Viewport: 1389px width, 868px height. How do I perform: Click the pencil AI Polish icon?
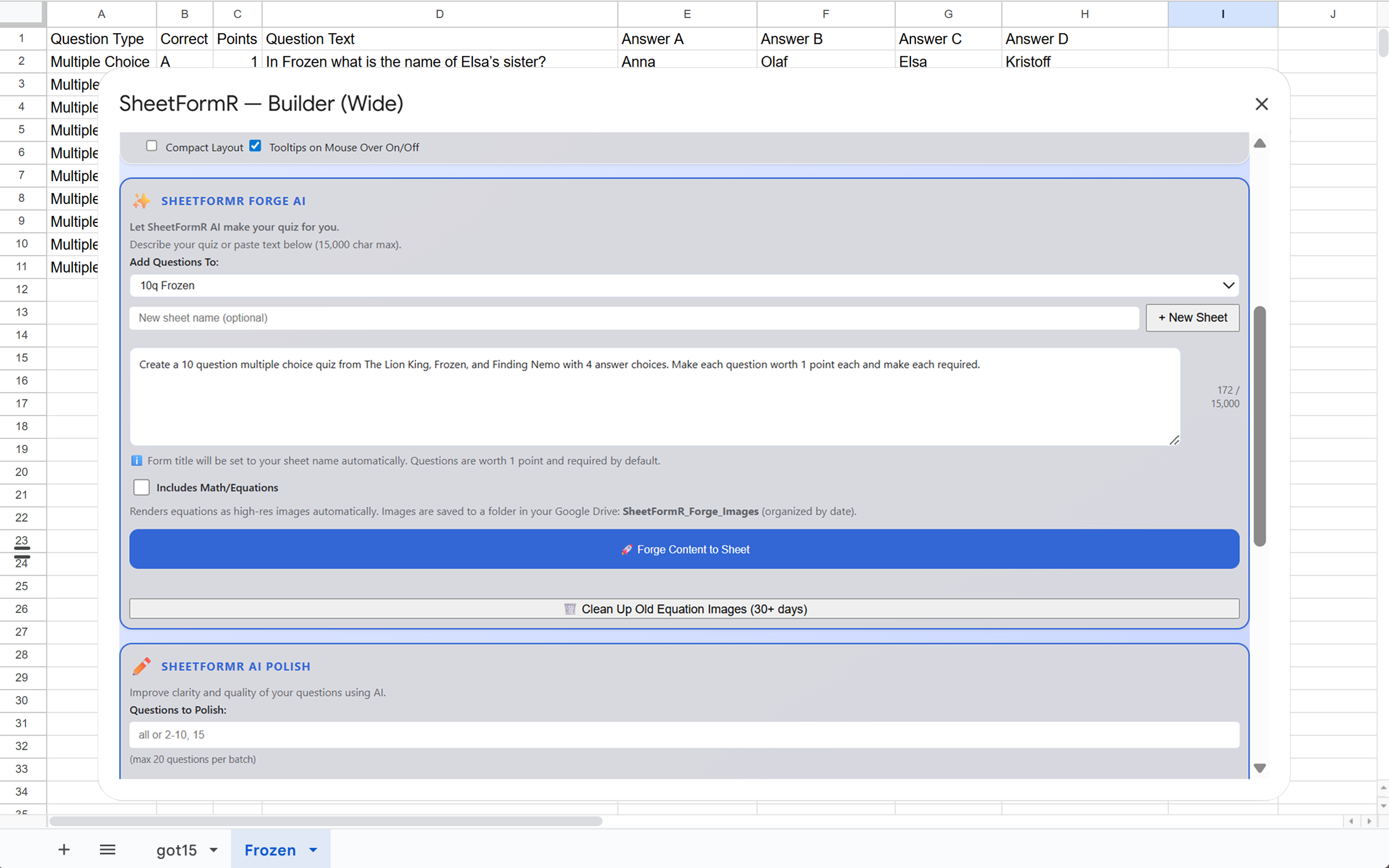141,666
